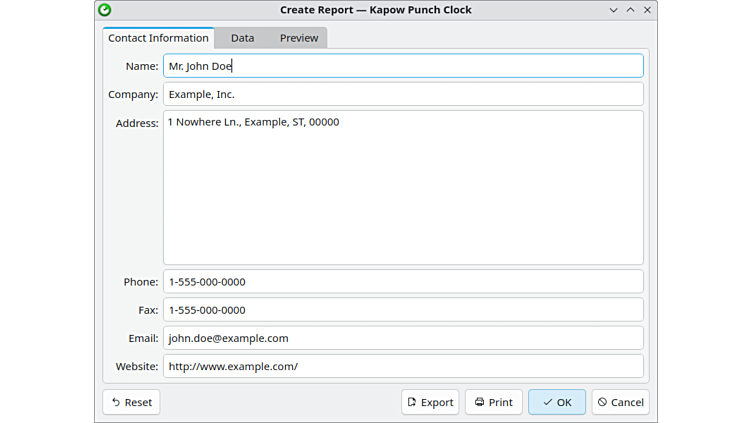Cancel the Create Report dialog
752x423 pixels.
click(x=620, y=402)
